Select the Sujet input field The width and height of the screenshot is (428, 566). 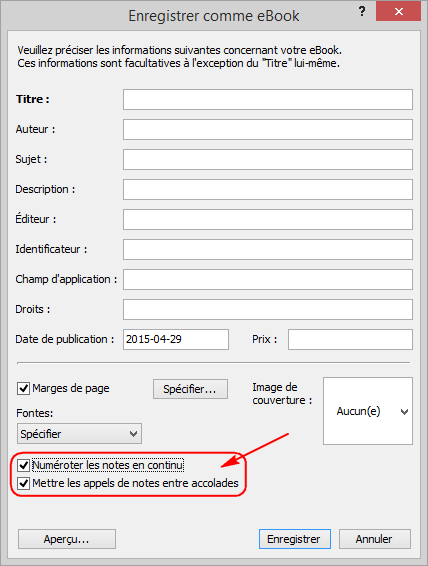268,160
